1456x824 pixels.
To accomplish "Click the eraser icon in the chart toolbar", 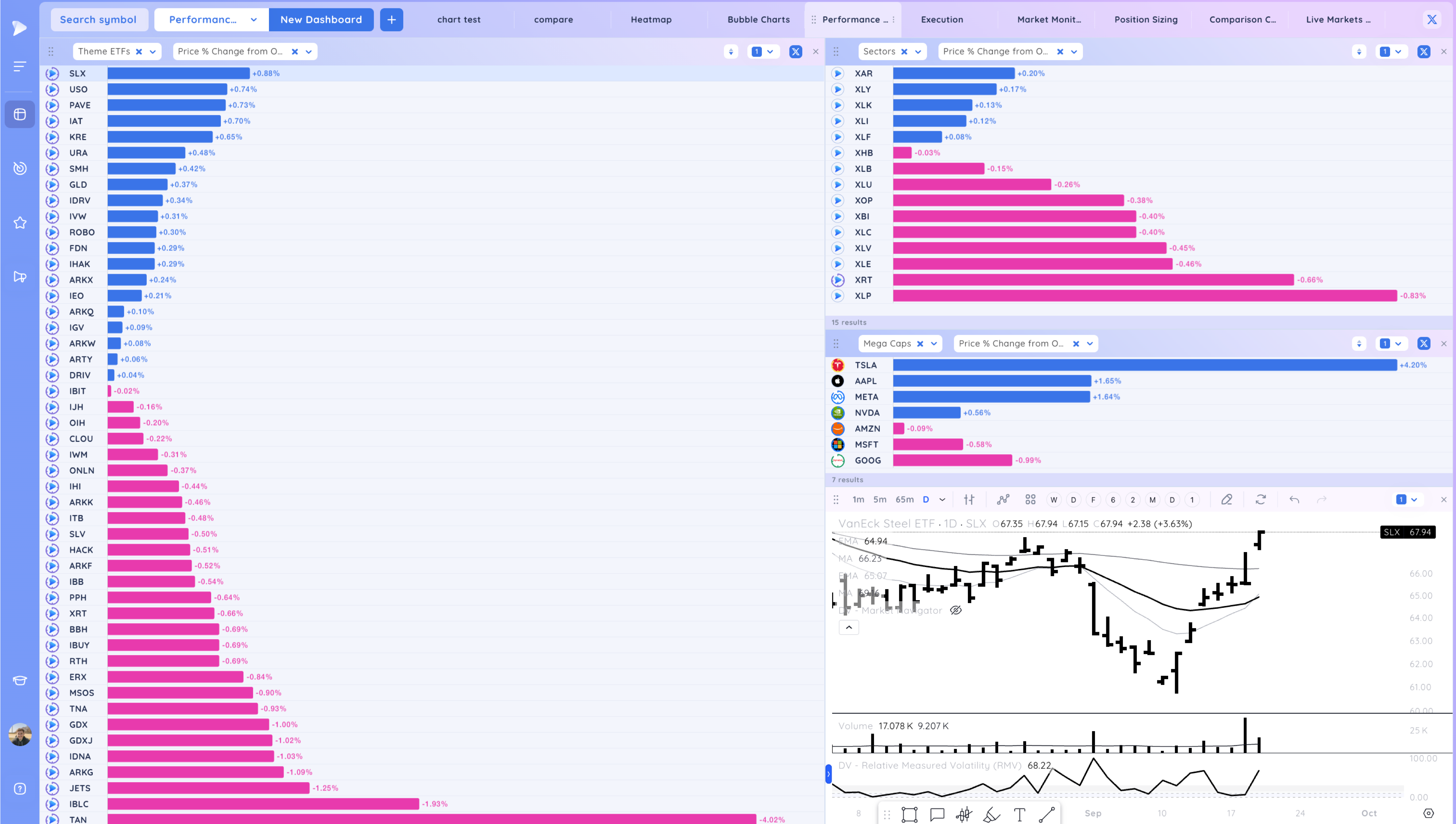I will coord(1226,499).
